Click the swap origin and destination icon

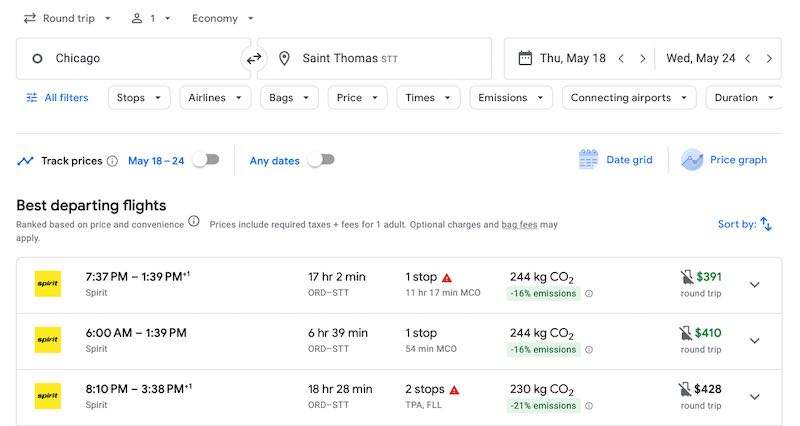254,59
